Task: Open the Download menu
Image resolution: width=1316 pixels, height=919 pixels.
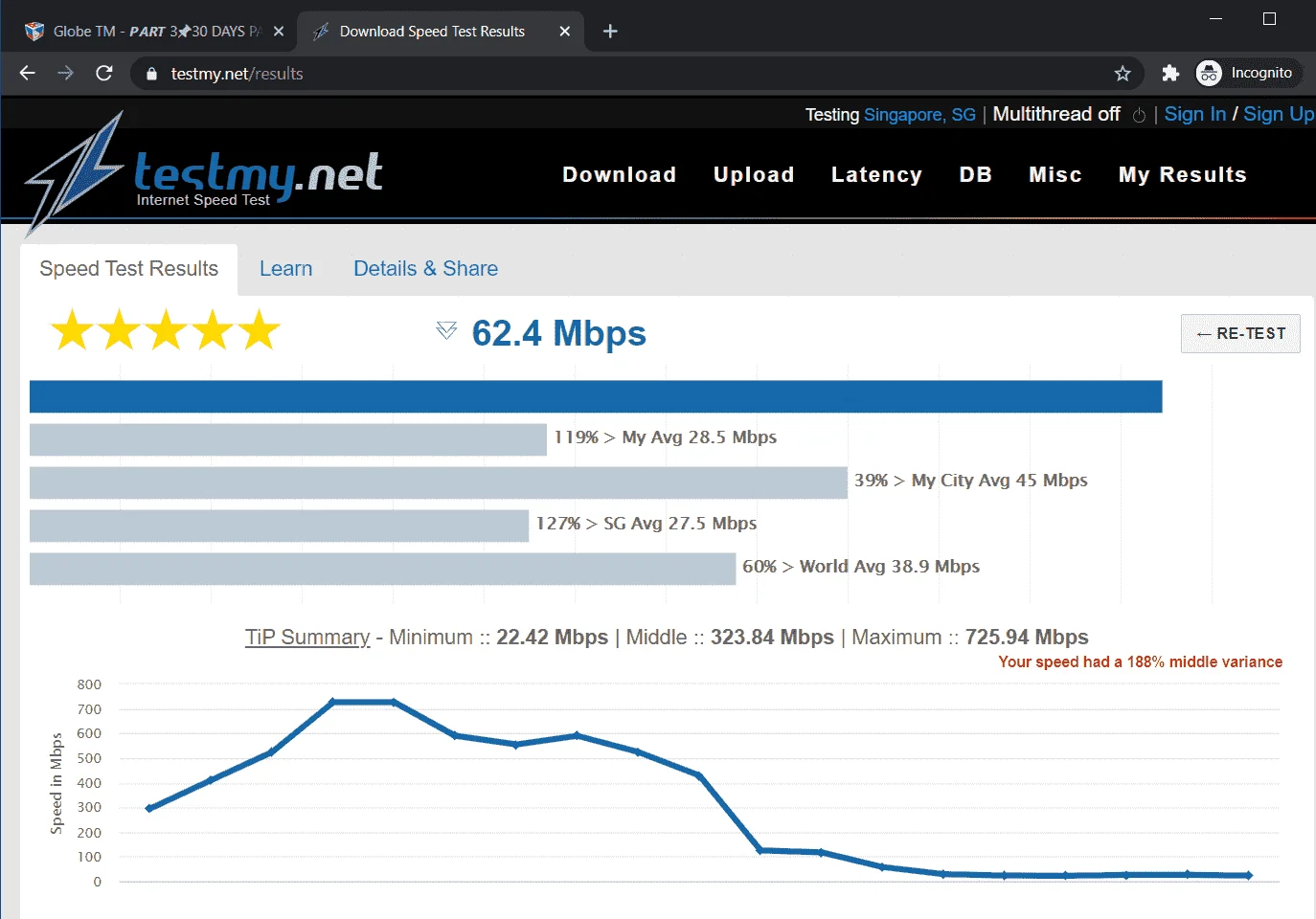Action: [x=620, y=175]
